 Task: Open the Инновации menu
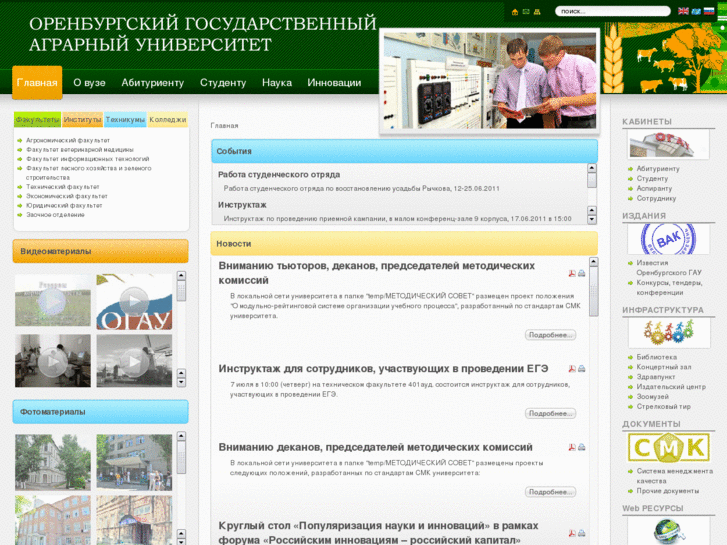tap(334, 83)
